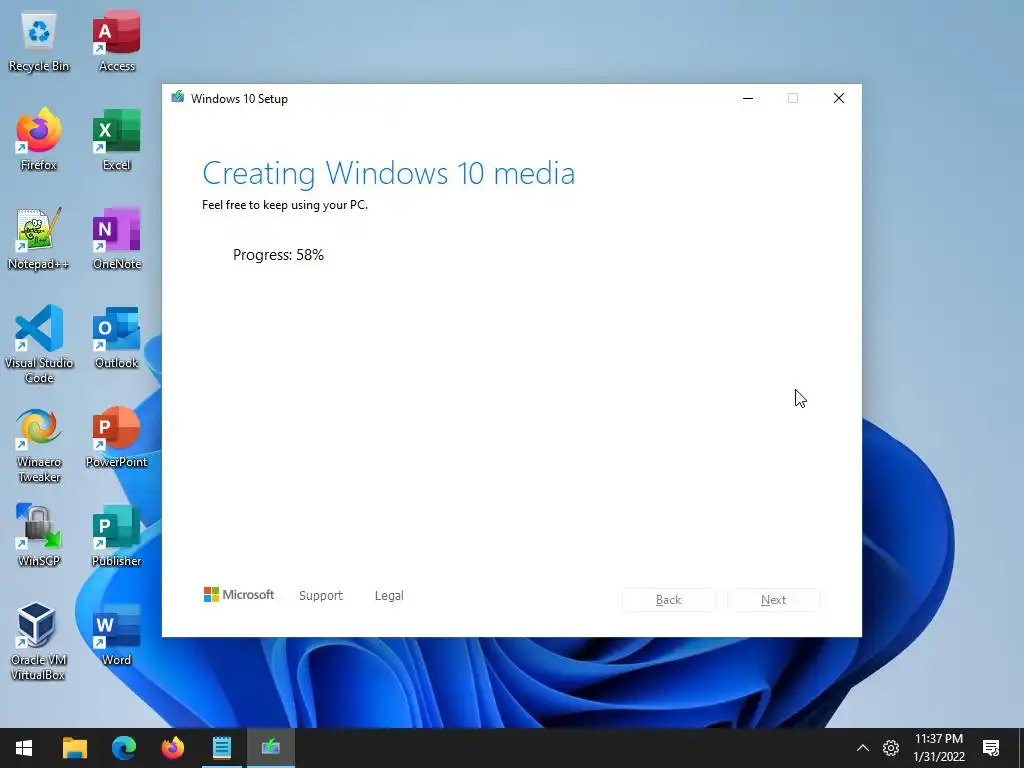The image size is (1024, 768).
Task: Click the Windows 10 Setup taskbar button
Action: pos(270,748)
